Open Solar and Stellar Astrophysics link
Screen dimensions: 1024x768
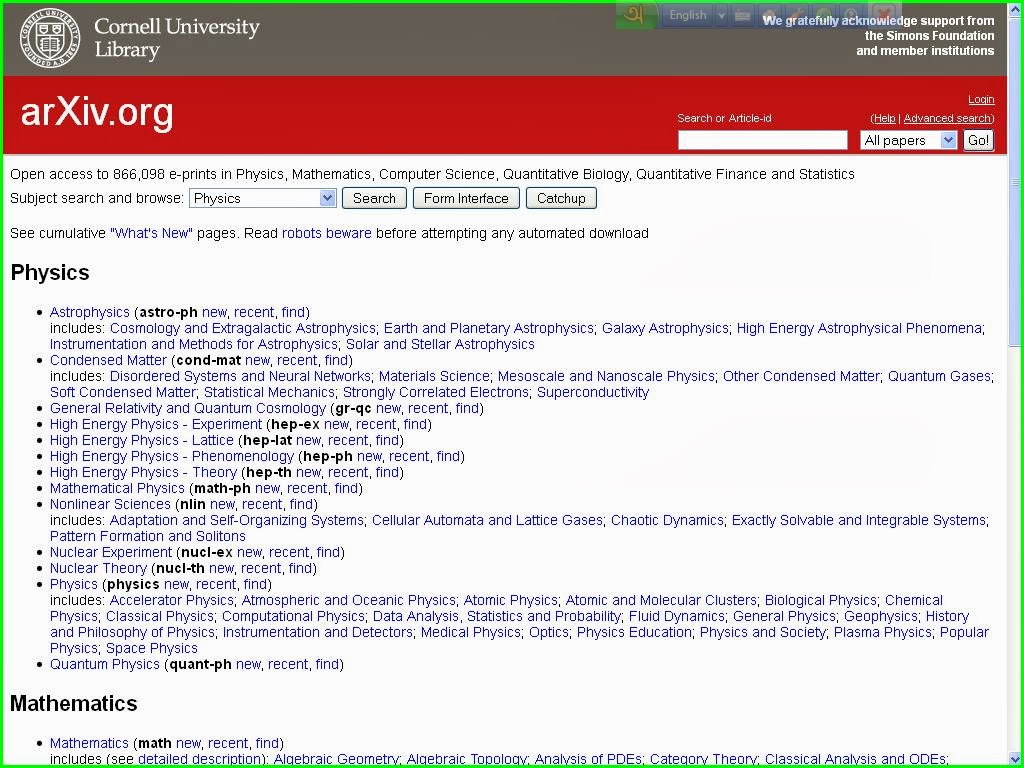click(440, 344)
